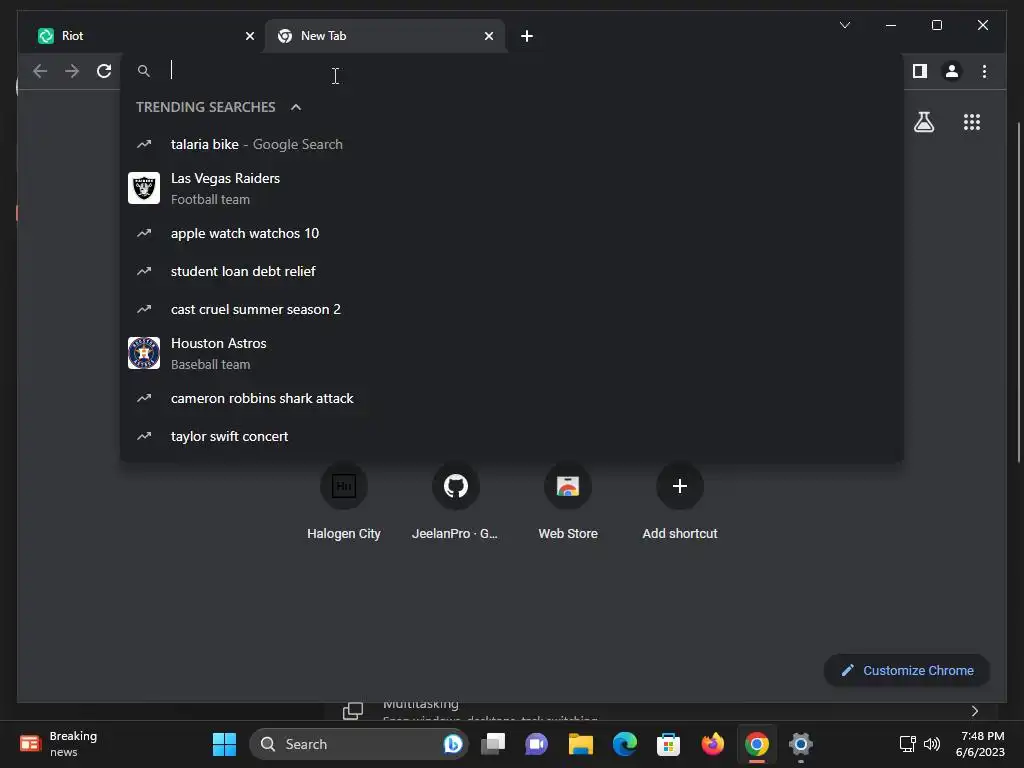Screen dimensions: 1024x768
Task: Select 'cast cruel summer season 2'
Action: coord(512,309)
